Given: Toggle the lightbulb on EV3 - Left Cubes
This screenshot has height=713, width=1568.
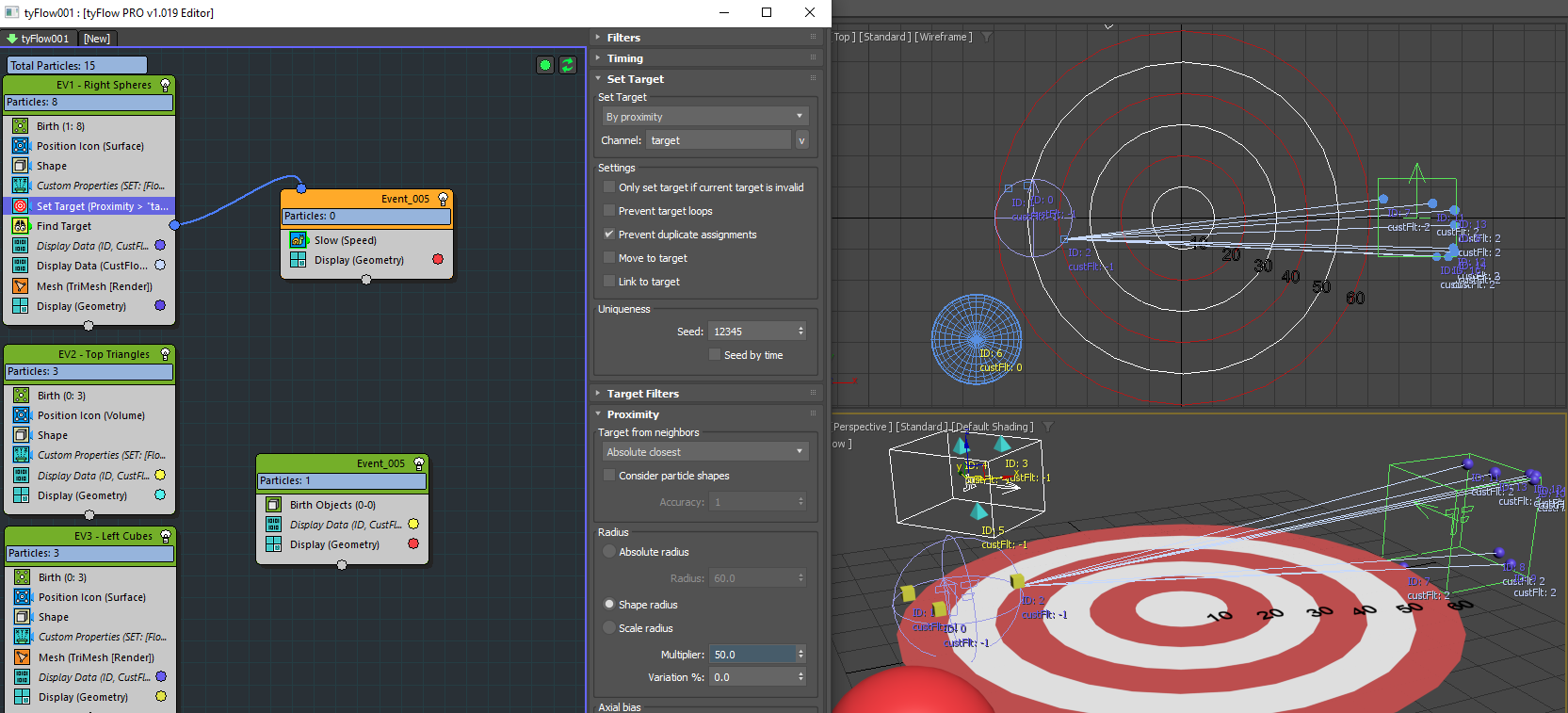Looking at the screenshot, I should point(166,536).
